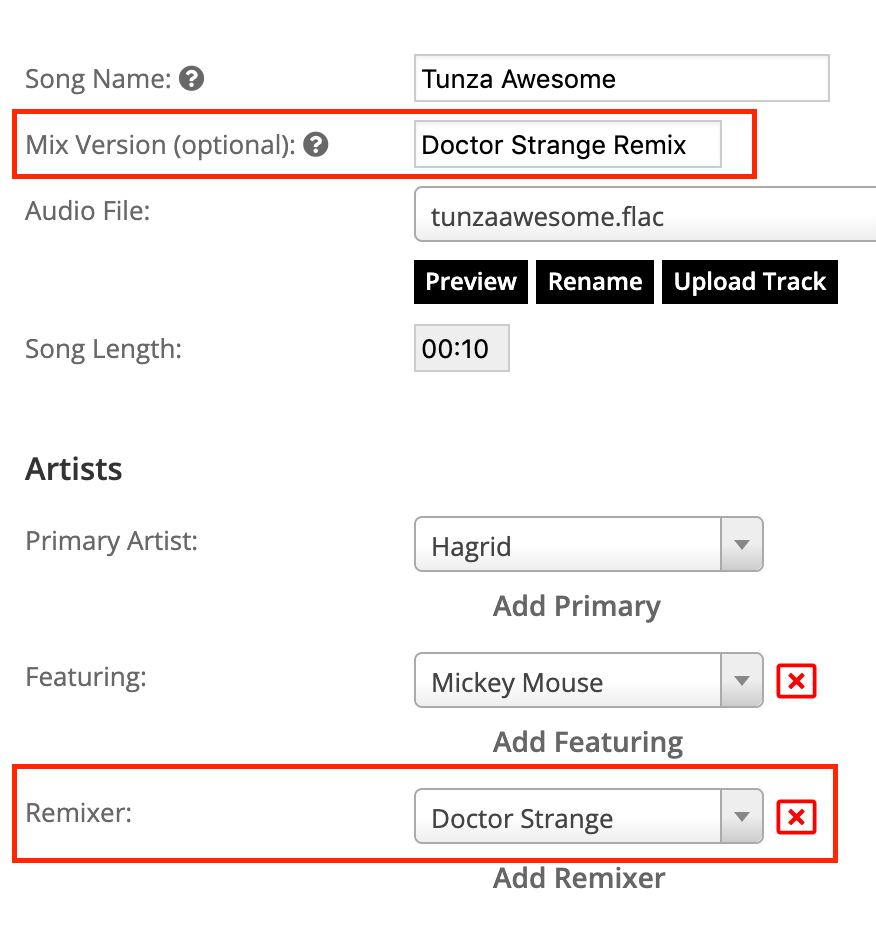Select the tunzaawesome.flac audio file box
This screenshot has height=938, width=876.
[645, 215]
